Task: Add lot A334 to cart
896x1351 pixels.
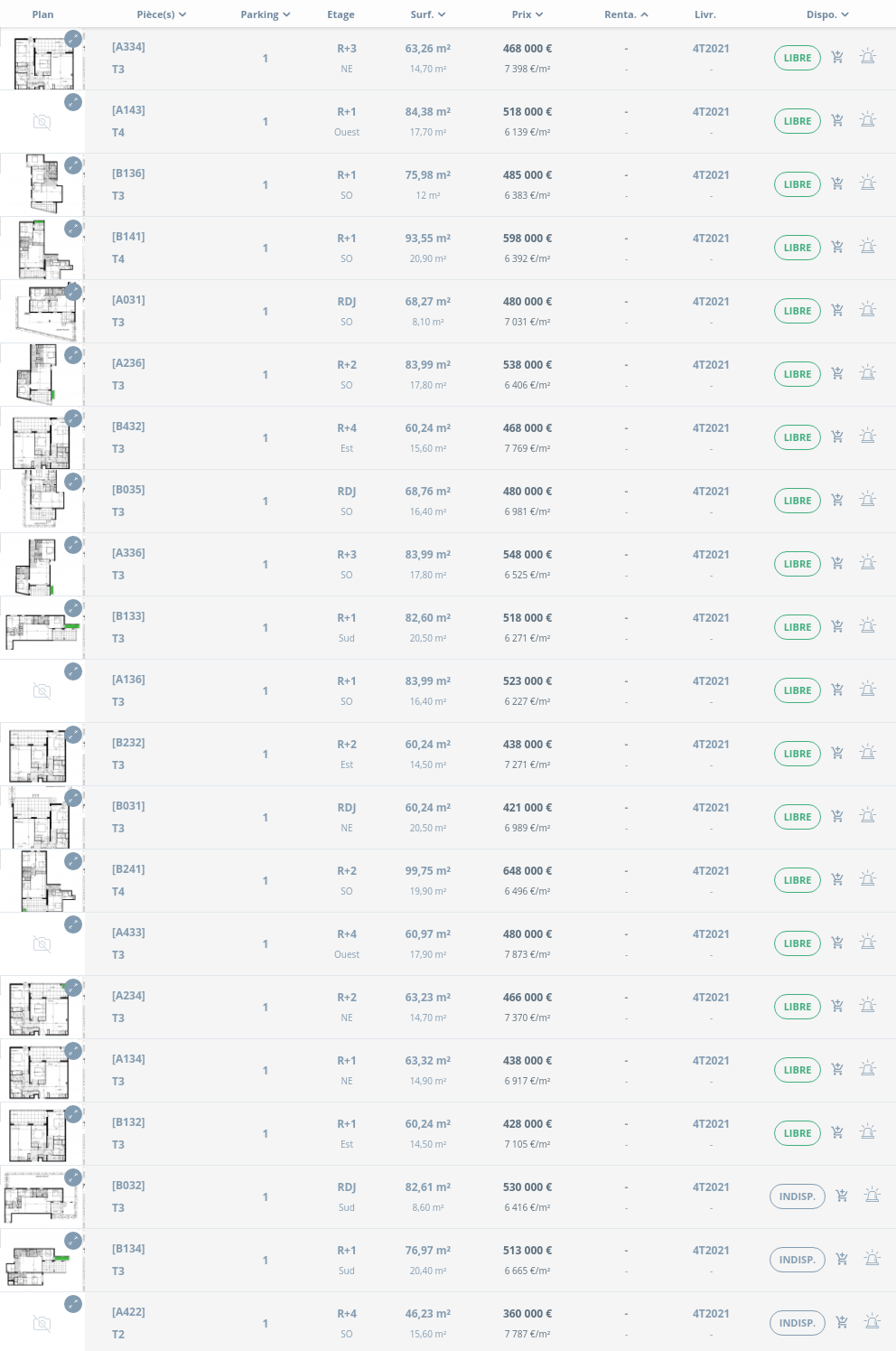Action: (837, 57)
